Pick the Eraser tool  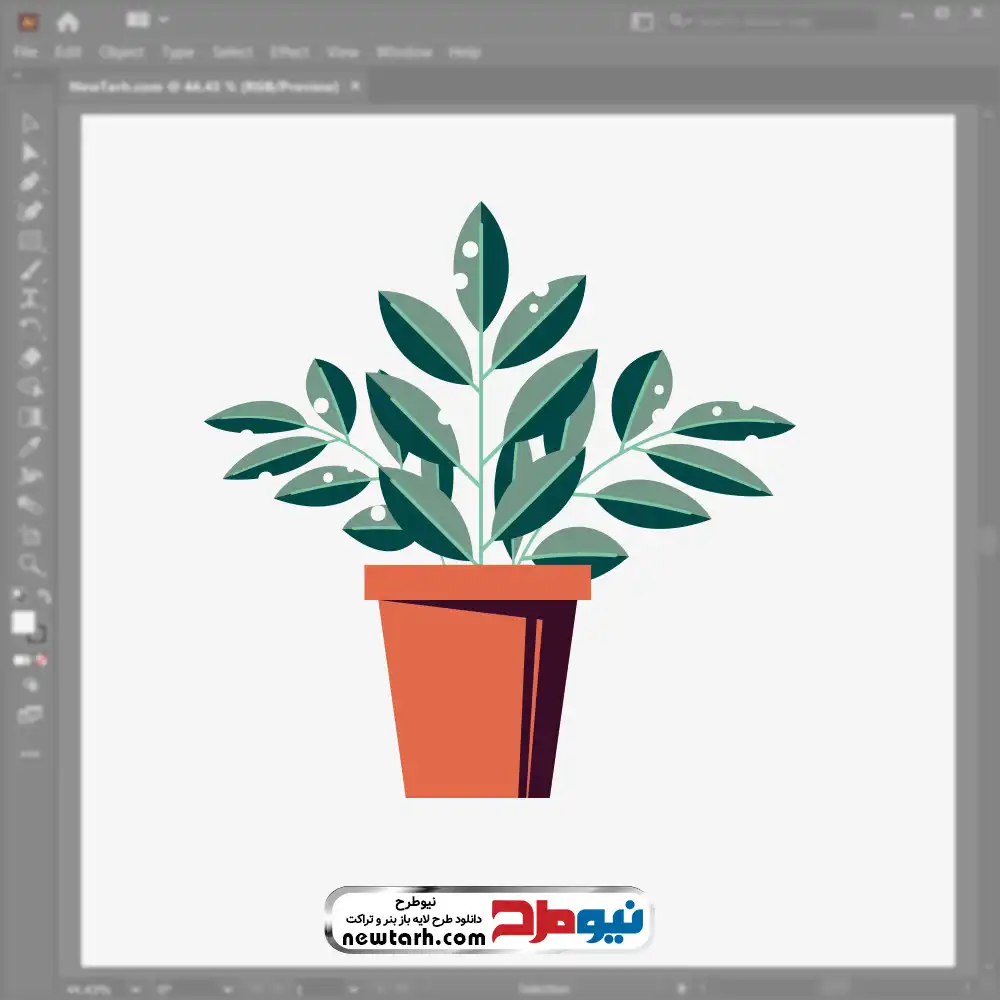coord(31,357)
